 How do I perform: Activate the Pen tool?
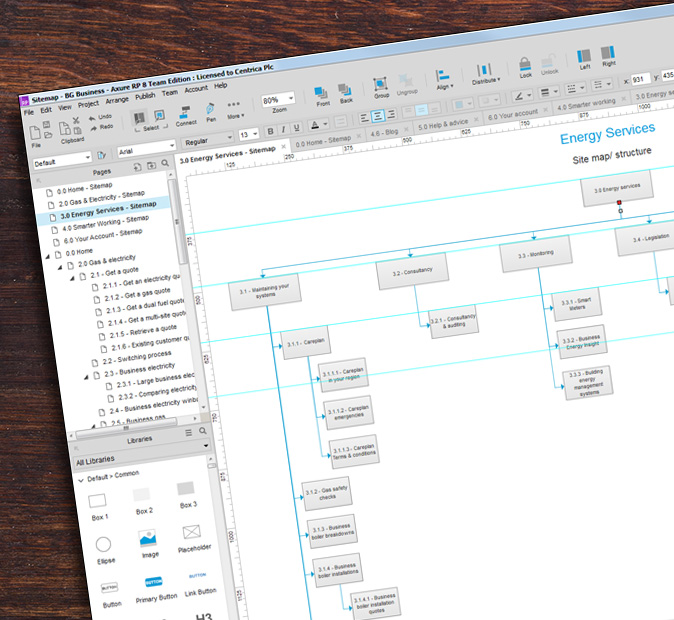click(x=211, y=108)
